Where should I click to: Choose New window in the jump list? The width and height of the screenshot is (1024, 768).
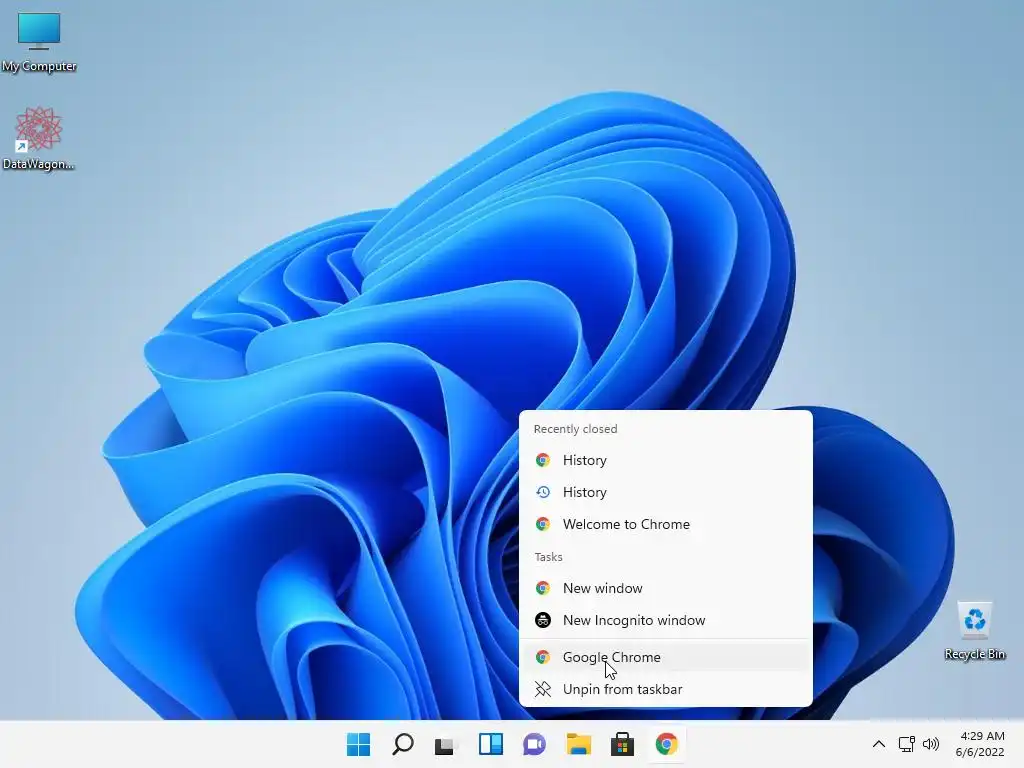666,588
